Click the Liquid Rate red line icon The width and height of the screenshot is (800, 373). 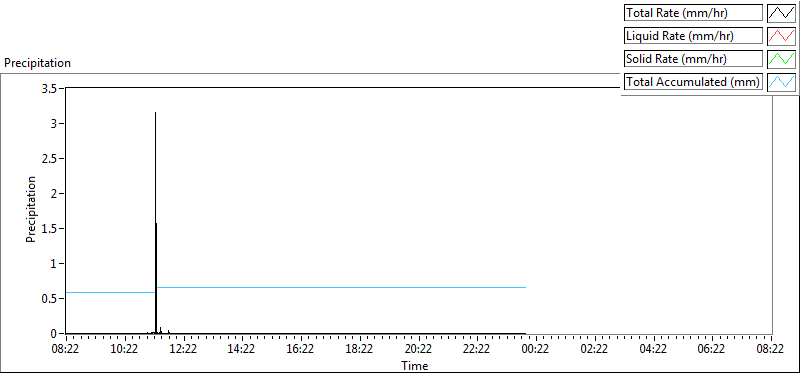[x=781, y=36]
